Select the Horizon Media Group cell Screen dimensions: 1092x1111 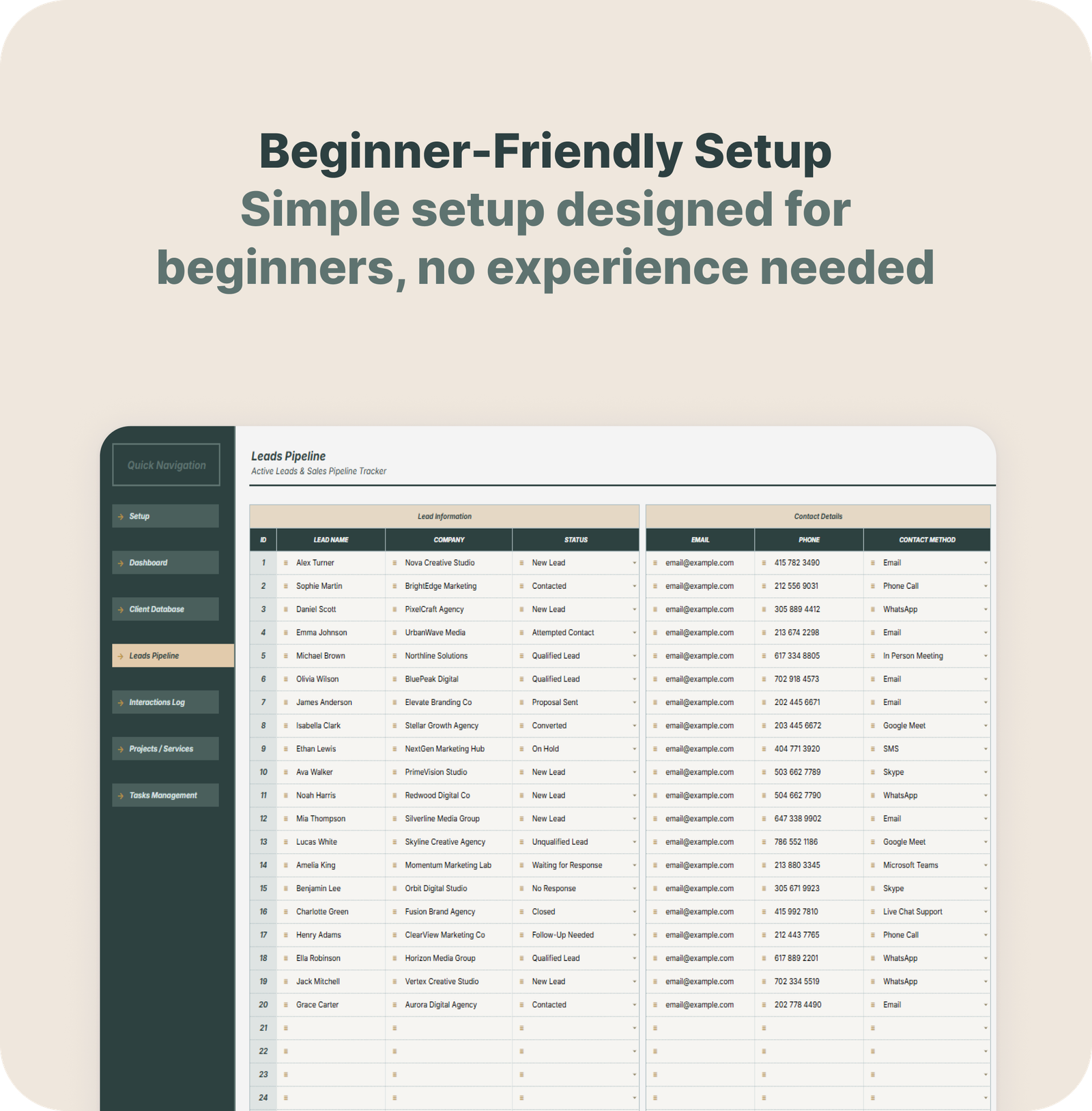point(449,958)
